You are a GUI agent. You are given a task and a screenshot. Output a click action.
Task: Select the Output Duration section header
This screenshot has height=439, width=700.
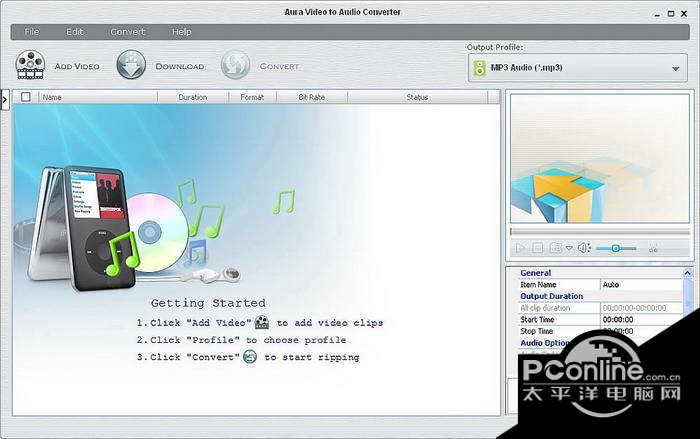[552, 296]
